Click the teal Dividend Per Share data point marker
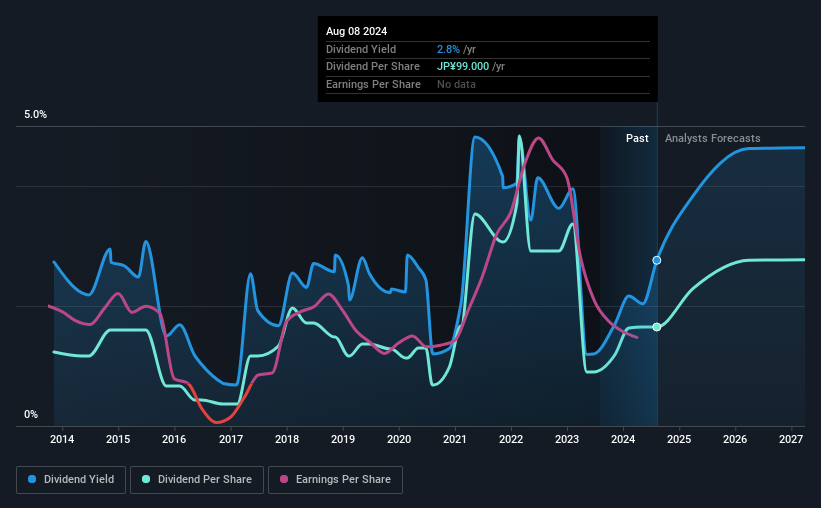 tap(657, 327)
